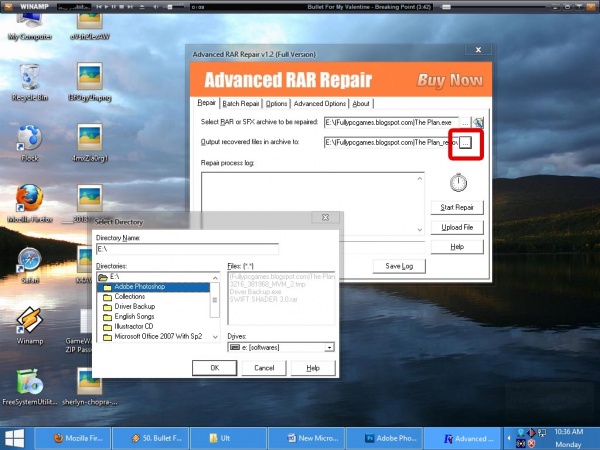This screenshot has height=450, width=600.
Task: Click the Winamp eject/open file button
Action: (142, 7)
